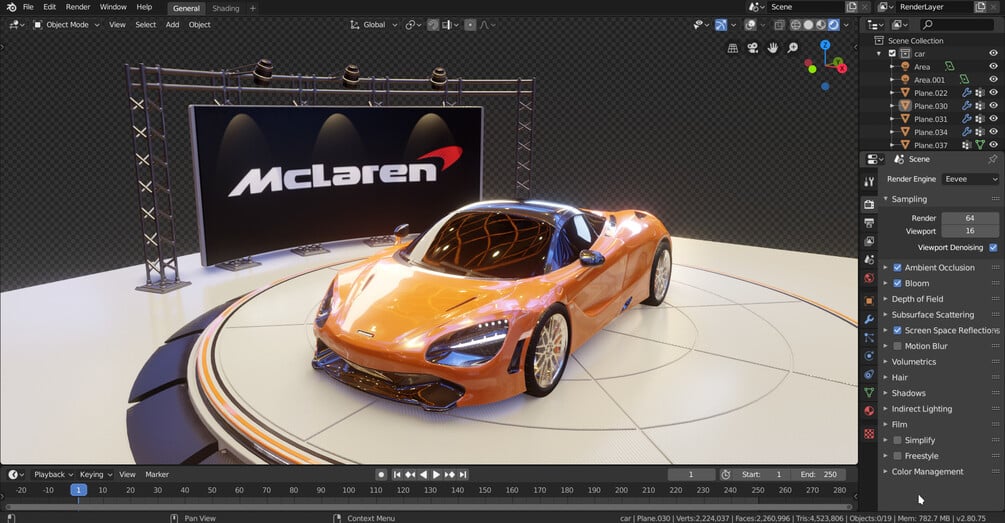Jump to timeline end frame
1005x523 pixels.
tap(463, 474)
